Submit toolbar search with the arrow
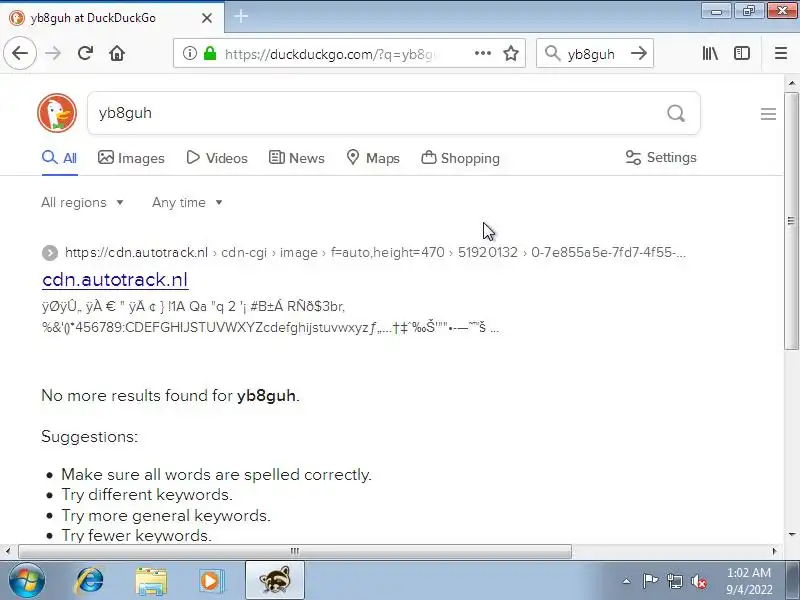Screen dimensions: 800x600 pos(639,53)
